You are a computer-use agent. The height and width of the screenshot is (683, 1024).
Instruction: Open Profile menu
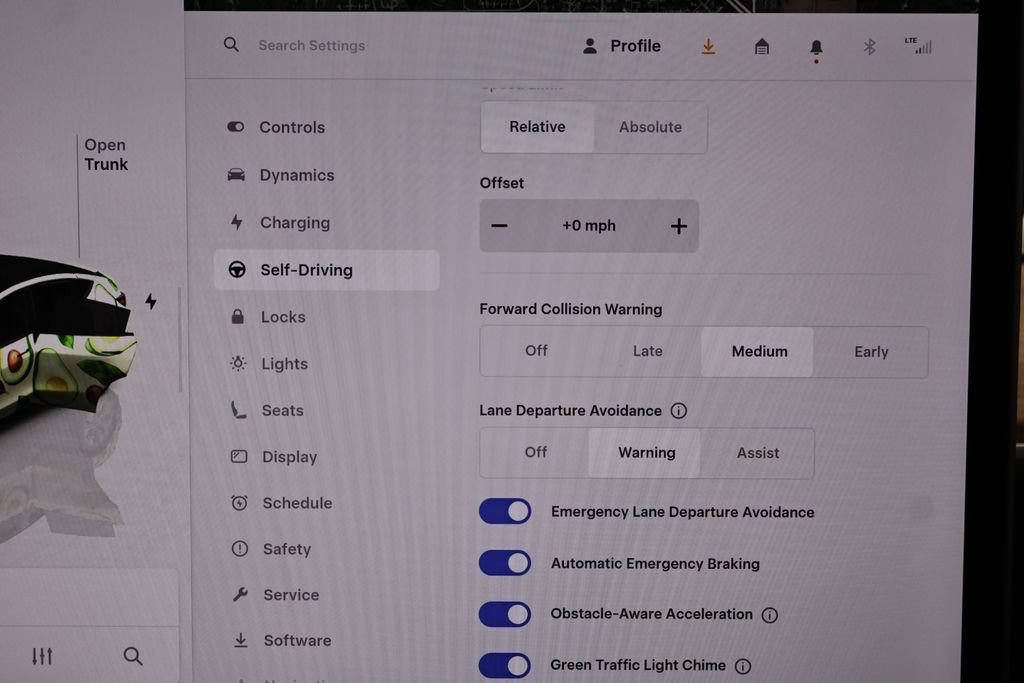pos(621,46)
